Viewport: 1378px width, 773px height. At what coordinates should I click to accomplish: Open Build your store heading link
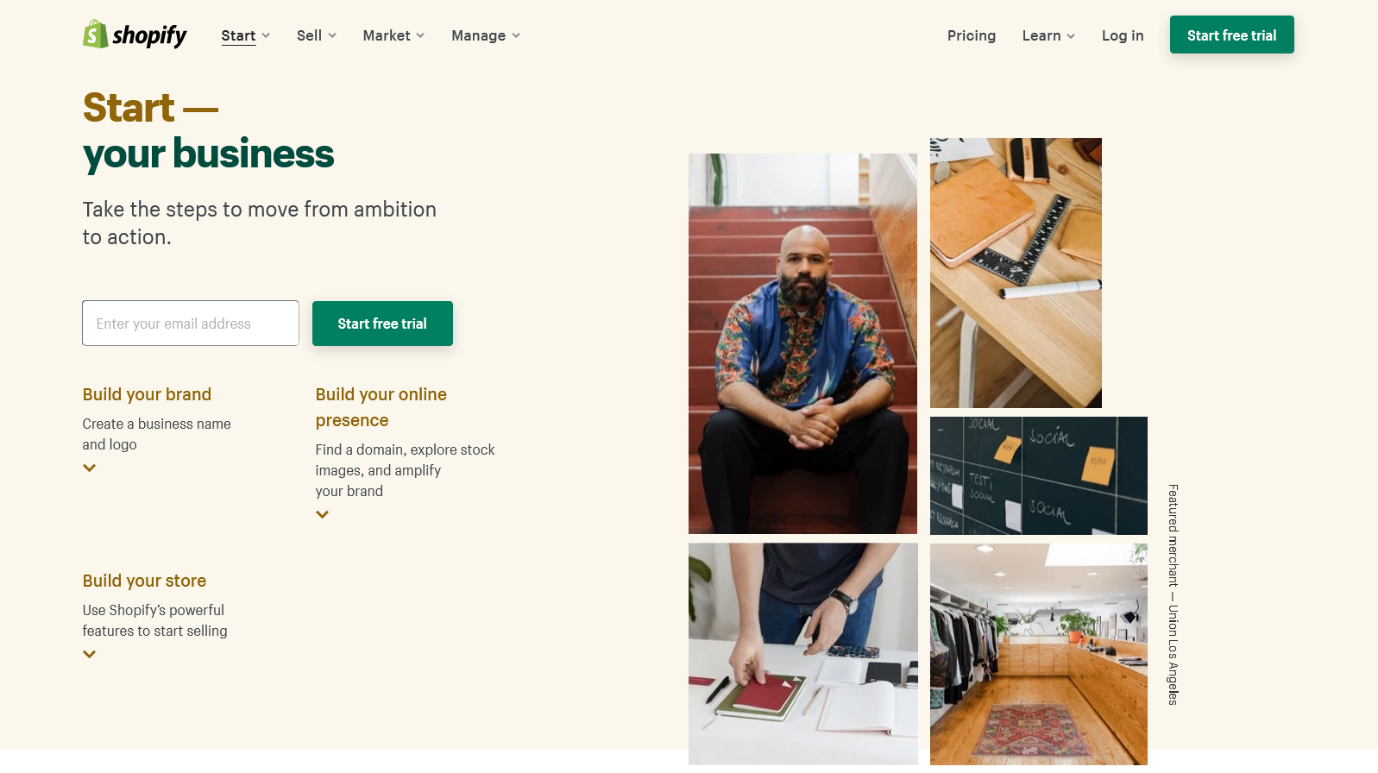coord(144,581)
